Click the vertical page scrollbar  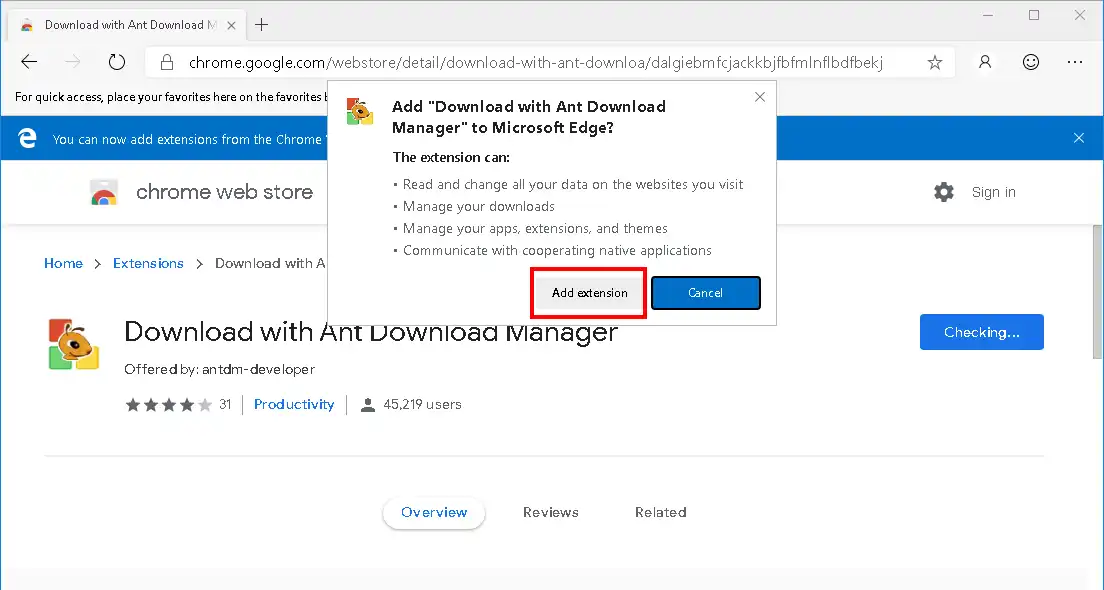point(1097,292)
